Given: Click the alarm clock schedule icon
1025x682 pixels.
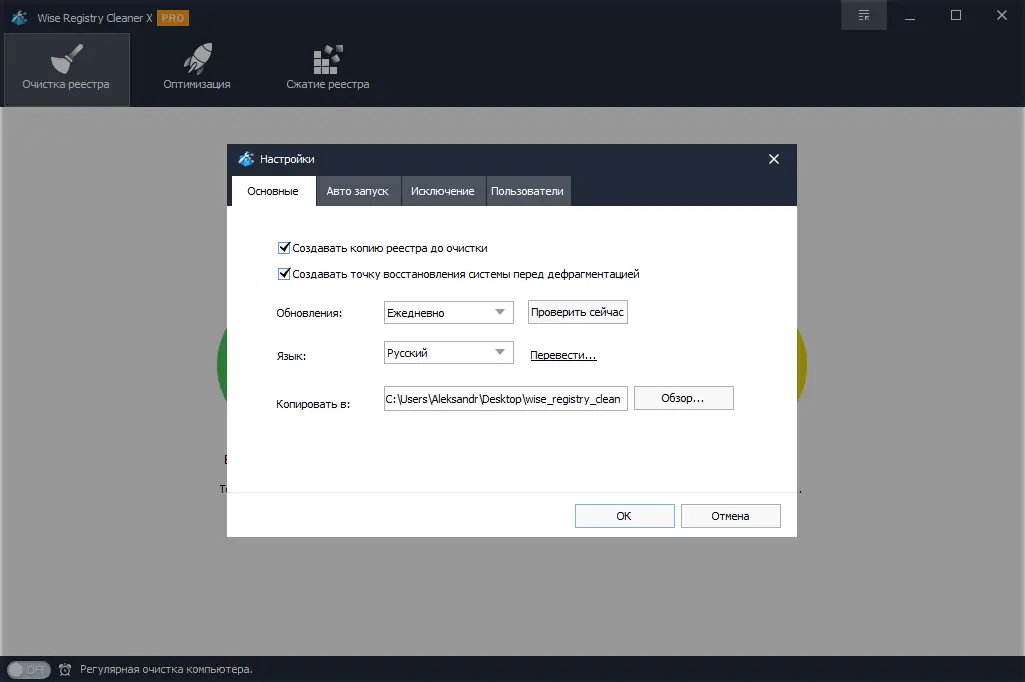Looking at the screenshot, I should tap(65, 670).
